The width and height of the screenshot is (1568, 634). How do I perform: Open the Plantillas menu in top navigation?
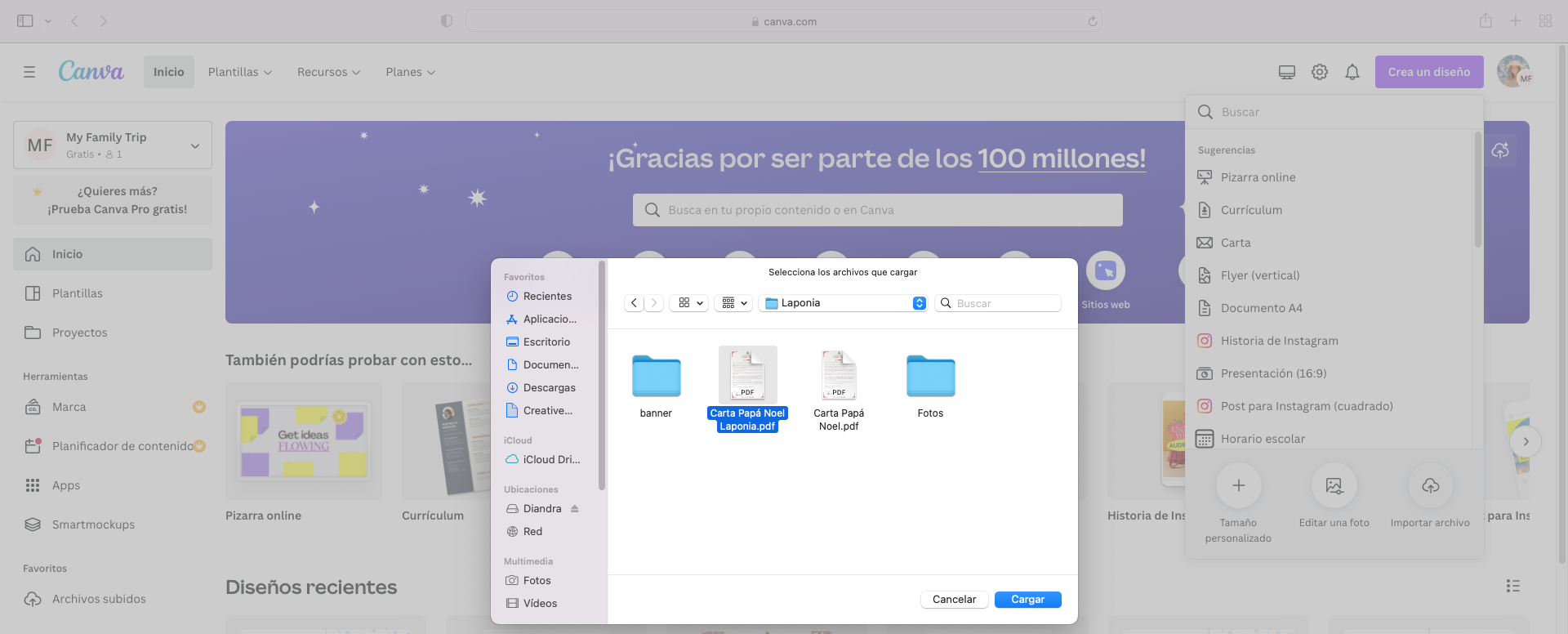(x=240, y=72)
